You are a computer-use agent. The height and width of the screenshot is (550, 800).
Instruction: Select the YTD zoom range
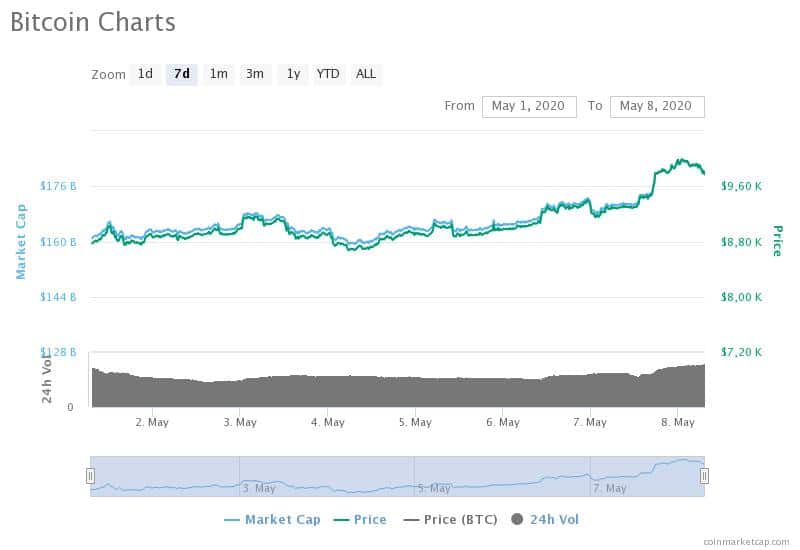(x=328, y=74)
